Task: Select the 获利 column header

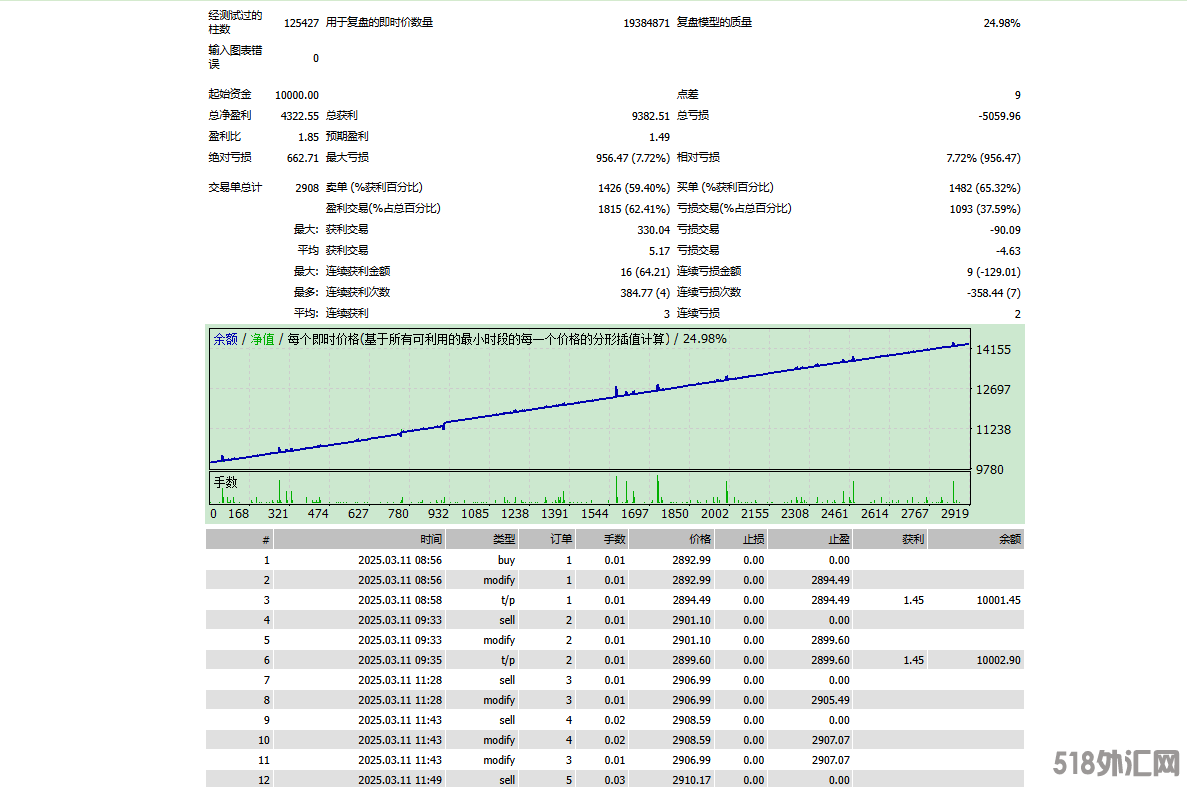Action: point(912,539)
